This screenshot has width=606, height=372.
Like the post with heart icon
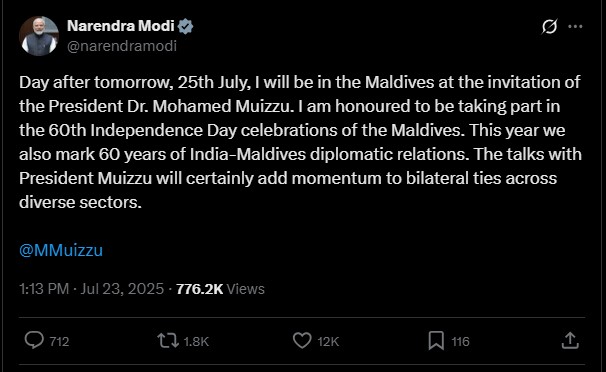[x=302, y=341]
